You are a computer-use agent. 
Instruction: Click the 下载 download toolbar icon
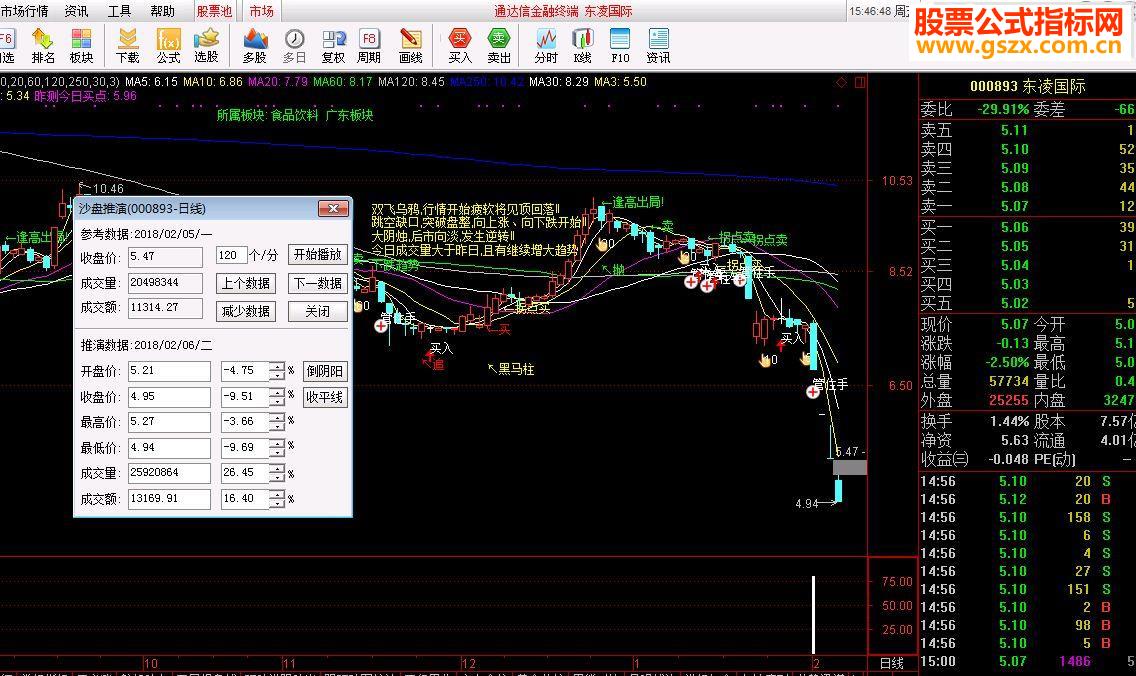click(x=128, y=46)
